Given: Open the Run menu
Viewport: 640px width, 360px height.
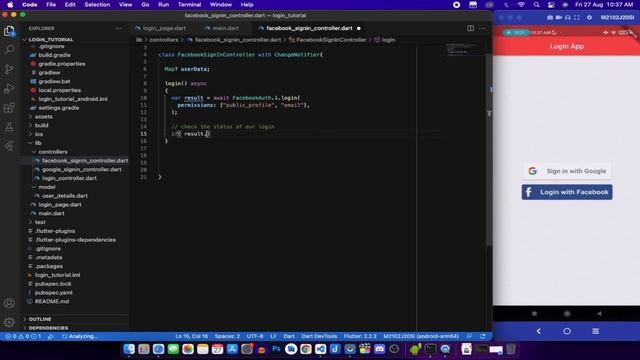Looking at the screenshot, I should pyautogui.click(x=163, y=5).
